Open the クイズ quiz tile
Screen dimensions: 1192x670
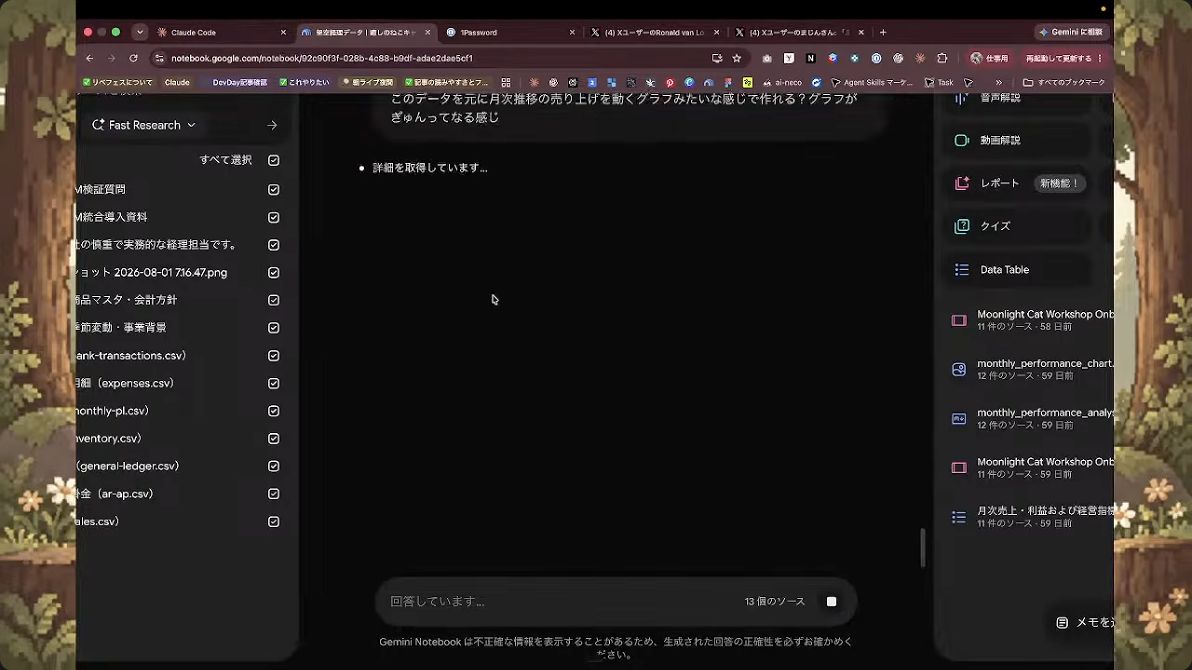[1018, 226]
